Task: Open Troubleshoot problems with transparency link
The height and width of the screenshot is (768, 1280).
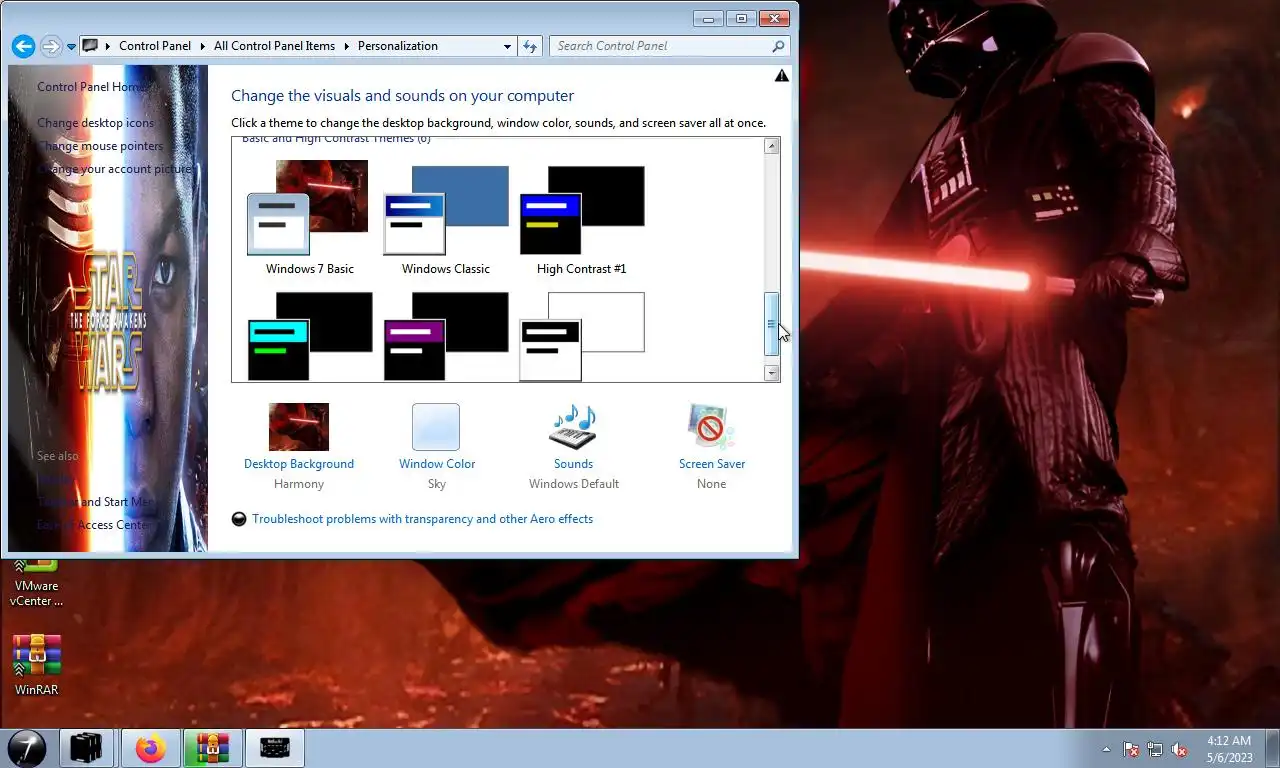Action: [422, 519]
